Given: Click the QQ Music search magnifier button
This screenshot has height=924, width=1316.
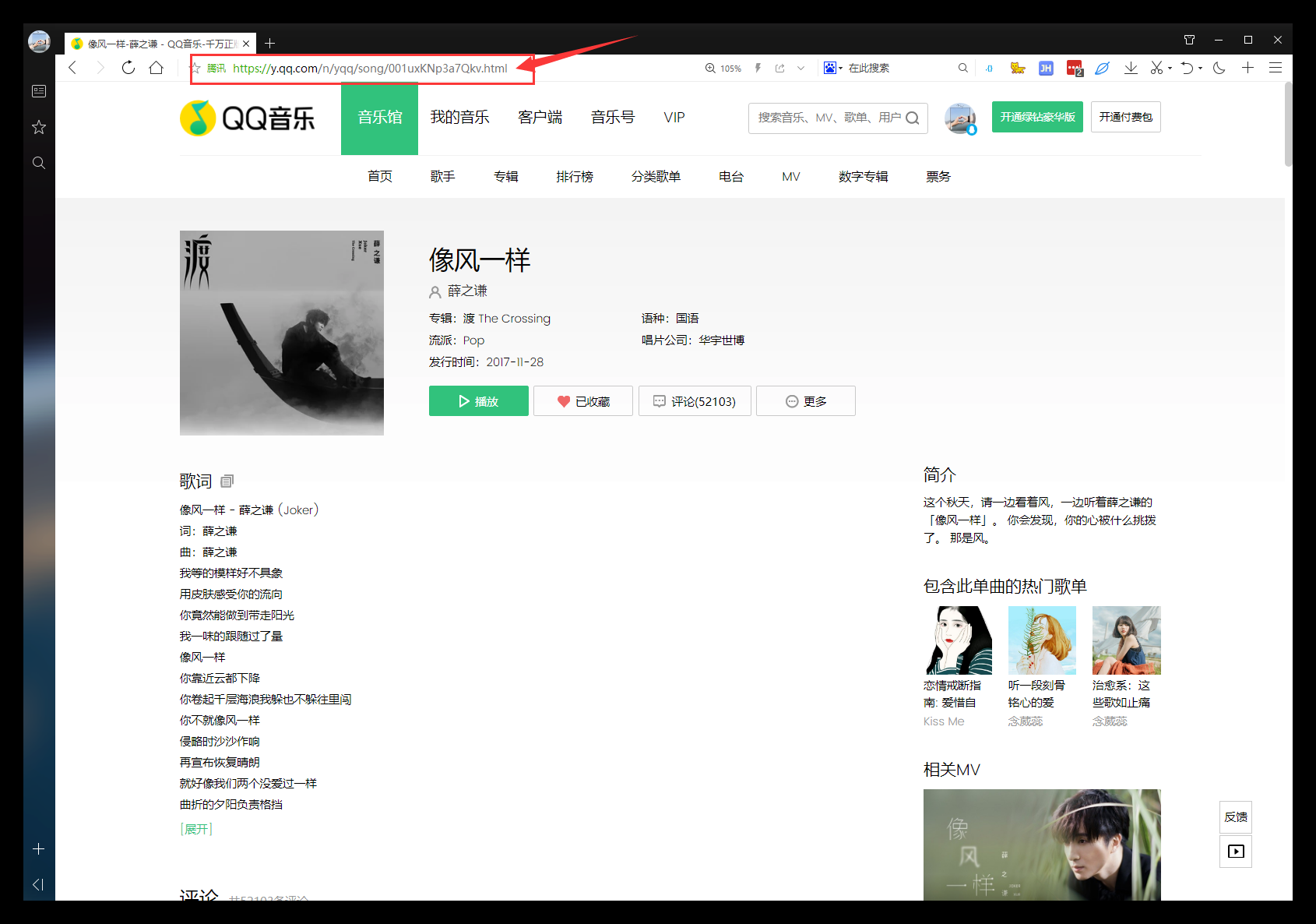Looking at the screenshot, I should [x=913, y=118].
